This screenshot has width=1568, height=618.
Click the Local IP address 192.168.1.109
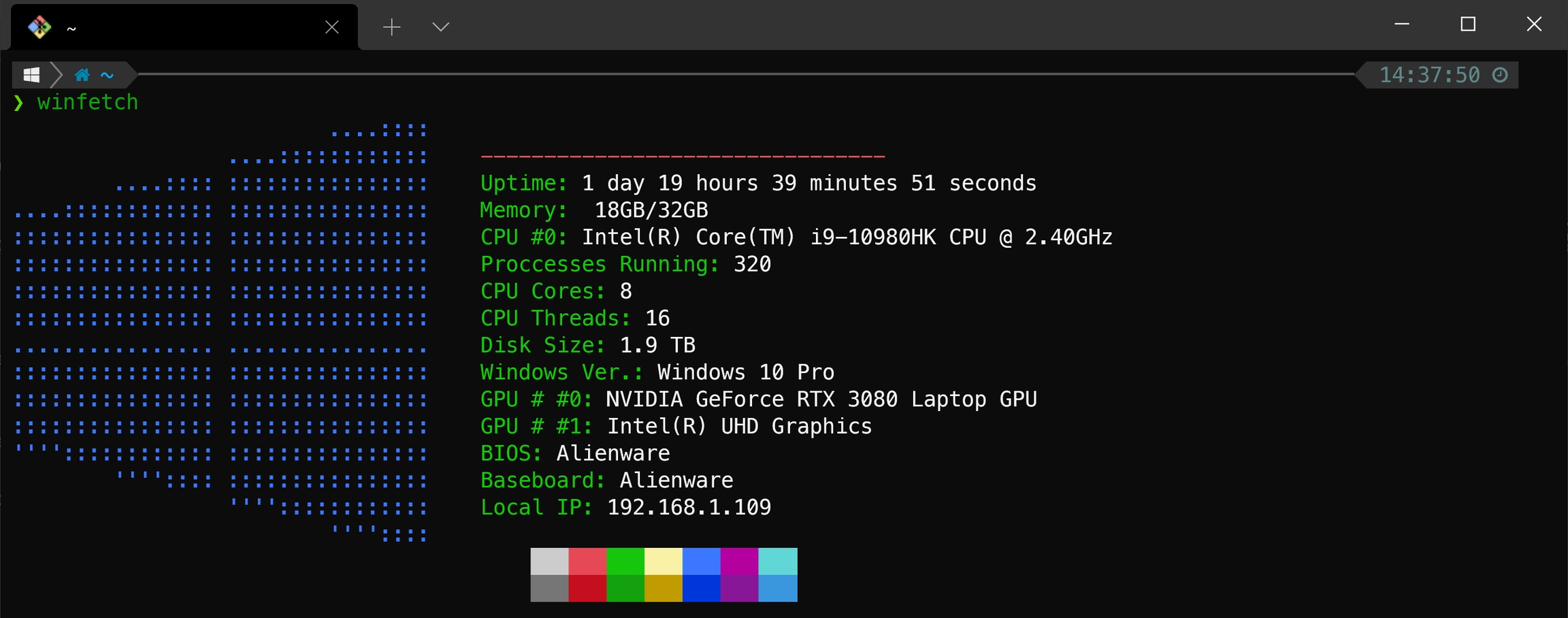[x=689, y=507]
